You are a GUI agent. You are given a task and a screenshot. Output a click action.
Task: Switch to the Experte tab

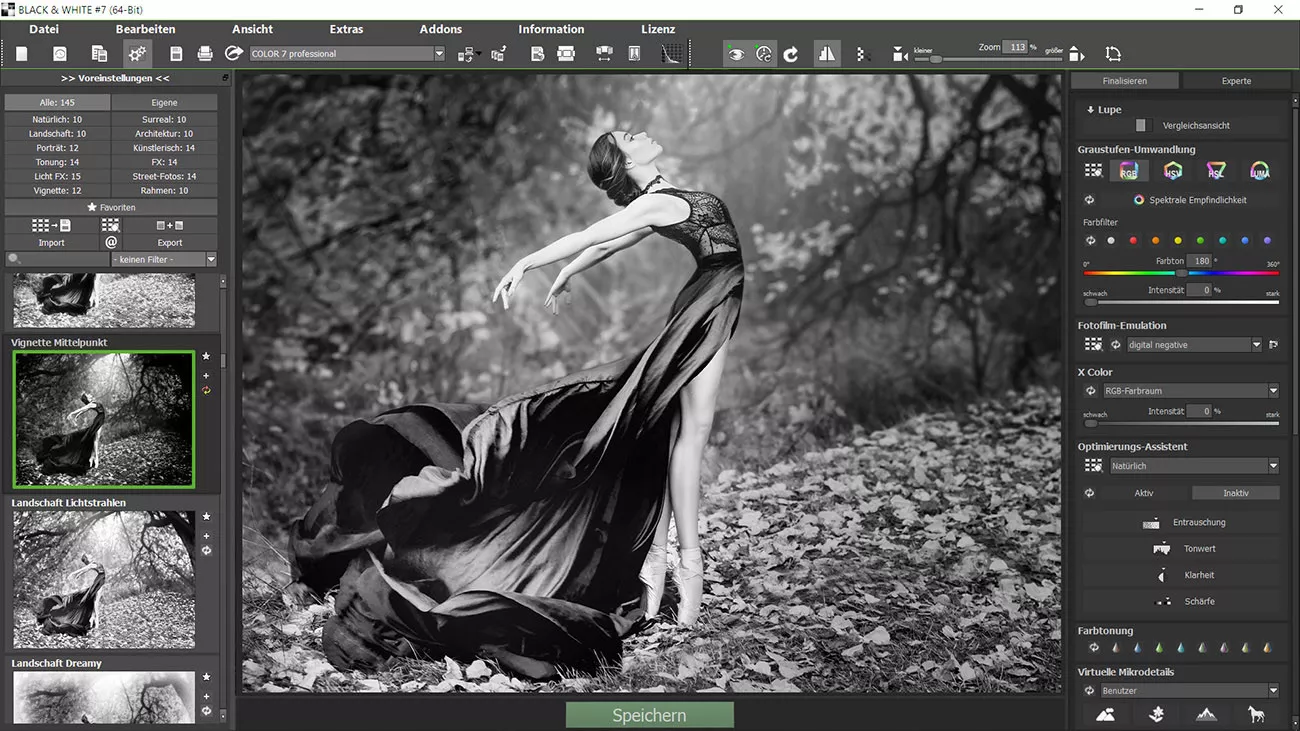pyautogui.click(x=1236, y=81)
